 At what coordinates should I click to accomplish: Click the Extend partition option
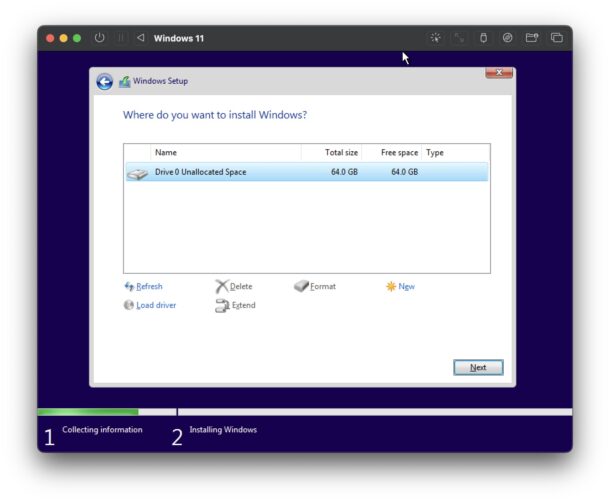[x=243, y=305]
